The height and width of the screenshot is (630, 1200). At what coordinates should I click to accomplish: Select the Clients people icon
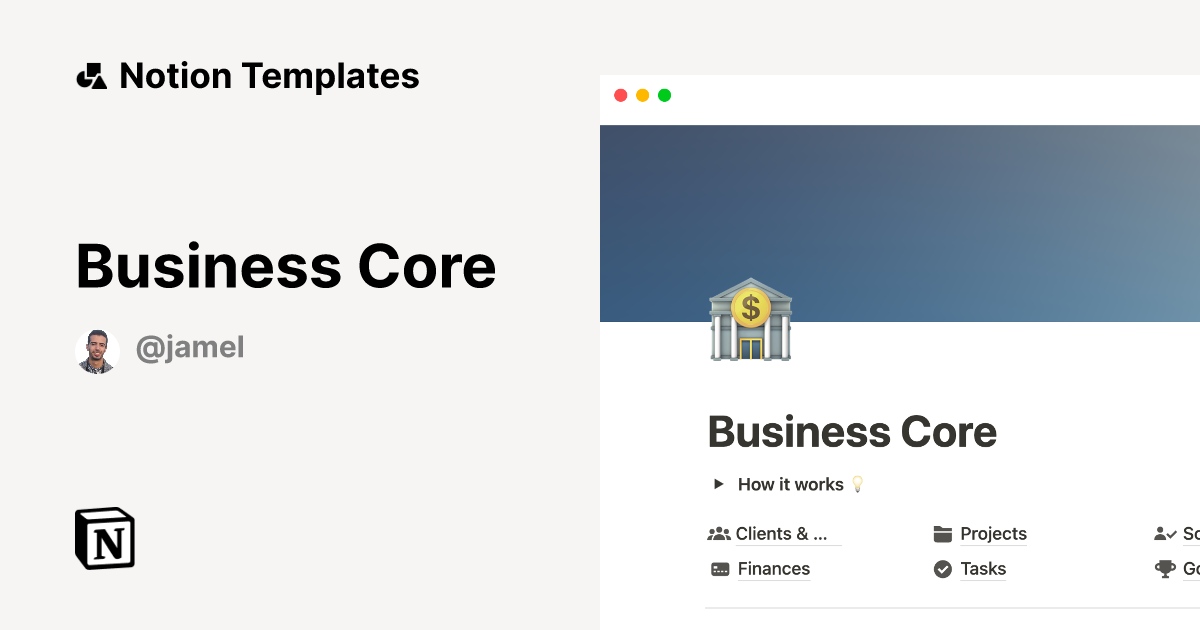tap(718, 533)
